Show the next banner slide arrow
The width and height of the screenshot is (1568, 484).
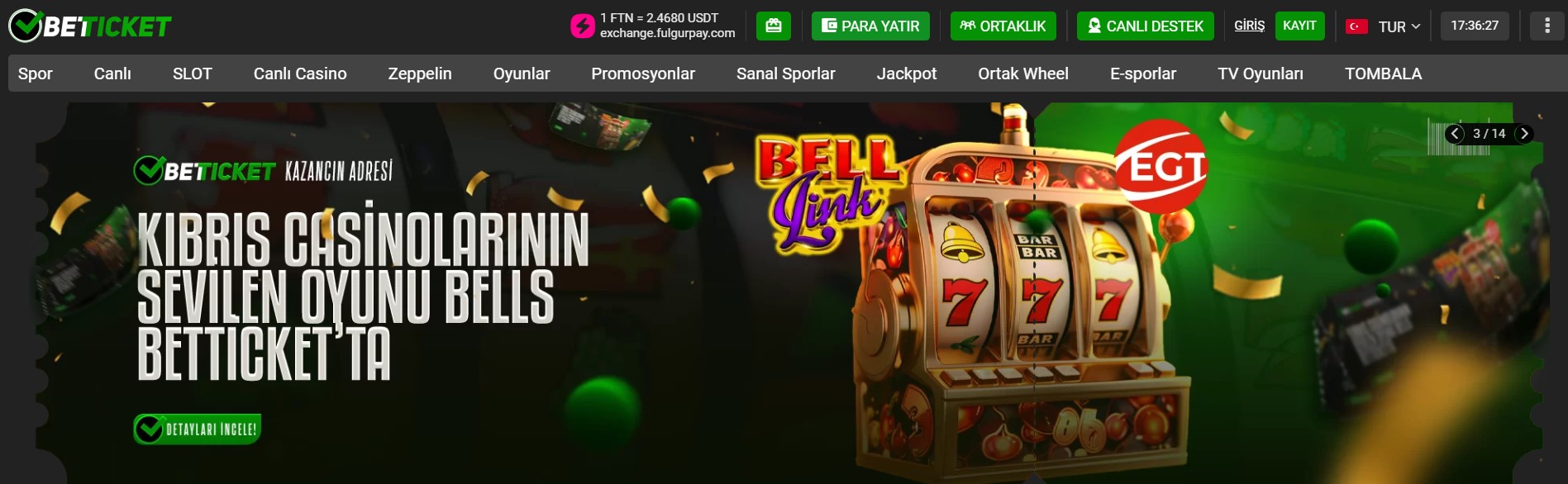tap(1524, 134)
